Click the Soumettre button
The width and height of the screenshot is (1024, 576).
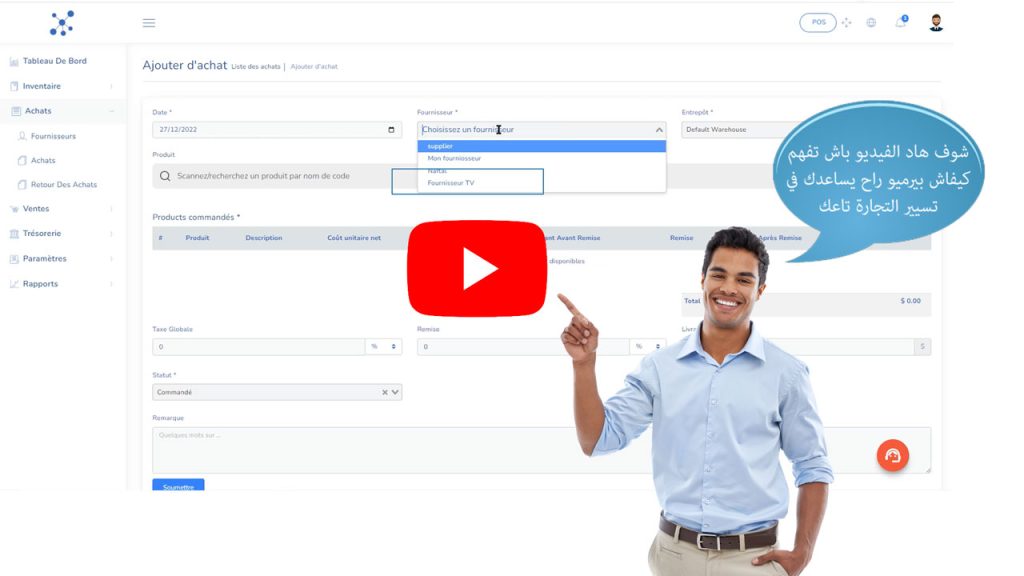tap(178, 486)
